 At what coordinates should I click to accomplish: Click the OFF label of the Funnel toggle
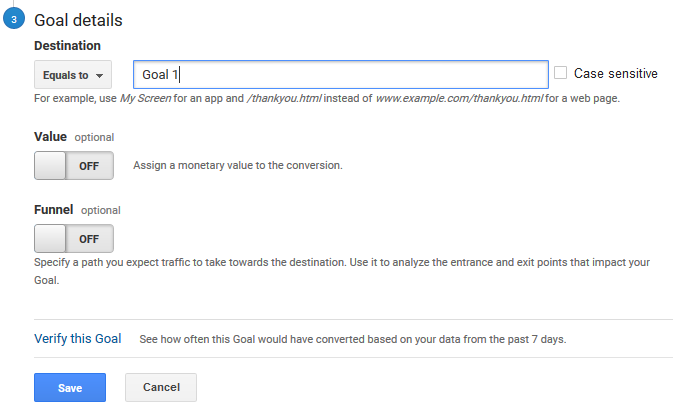[89, 239]
